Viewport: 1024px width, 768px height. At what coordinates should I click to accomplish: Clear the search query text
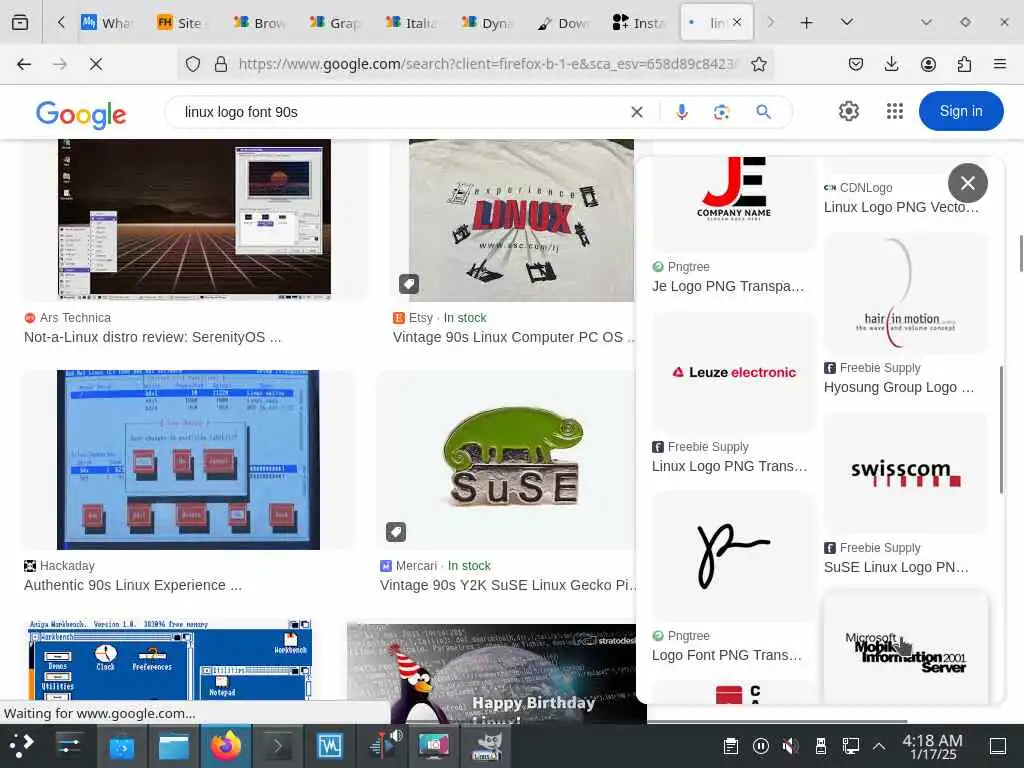637,112
